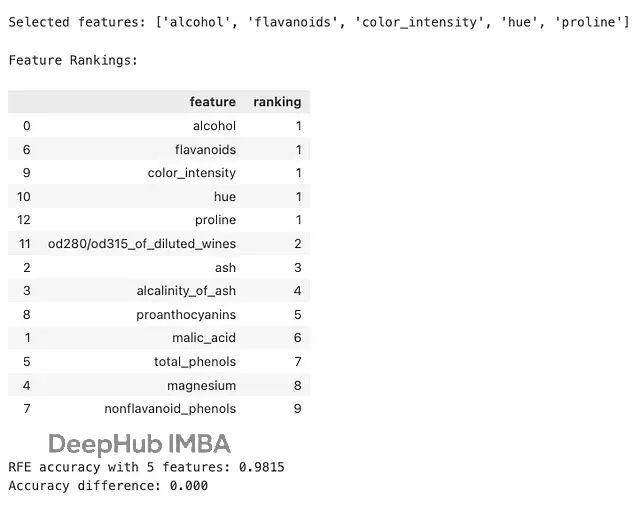
Task: Click the 'color_intensity' table cell
Action: point(192,173)
